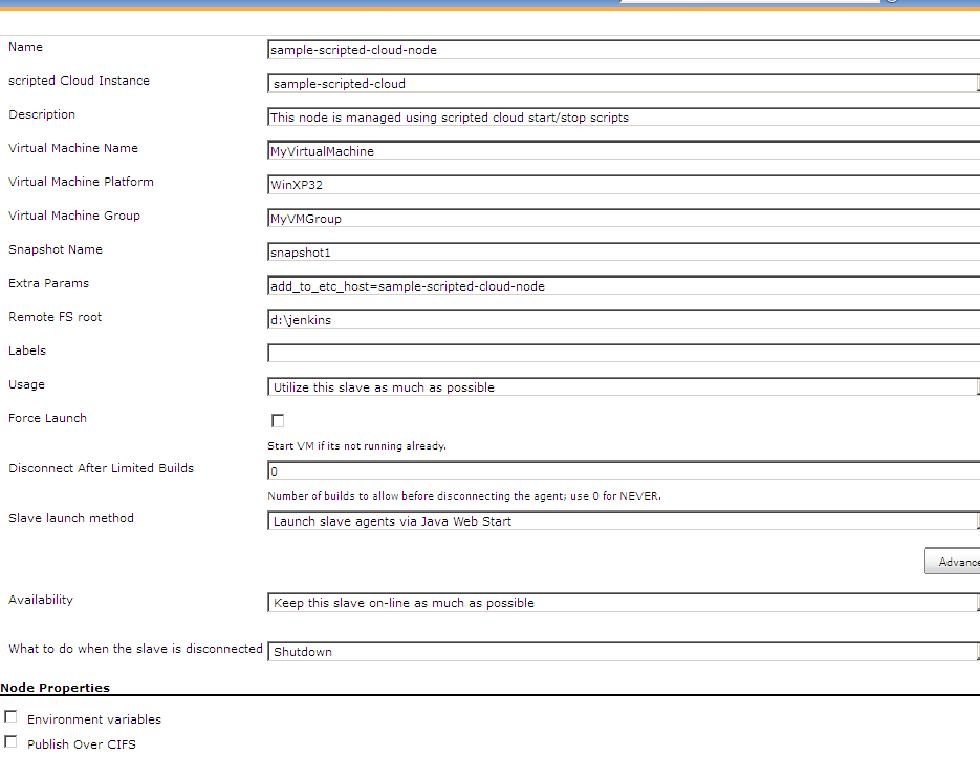980x763 pixels.
Task: Open the slave disconnected action dropdown
Action: (x=623, y=652)
